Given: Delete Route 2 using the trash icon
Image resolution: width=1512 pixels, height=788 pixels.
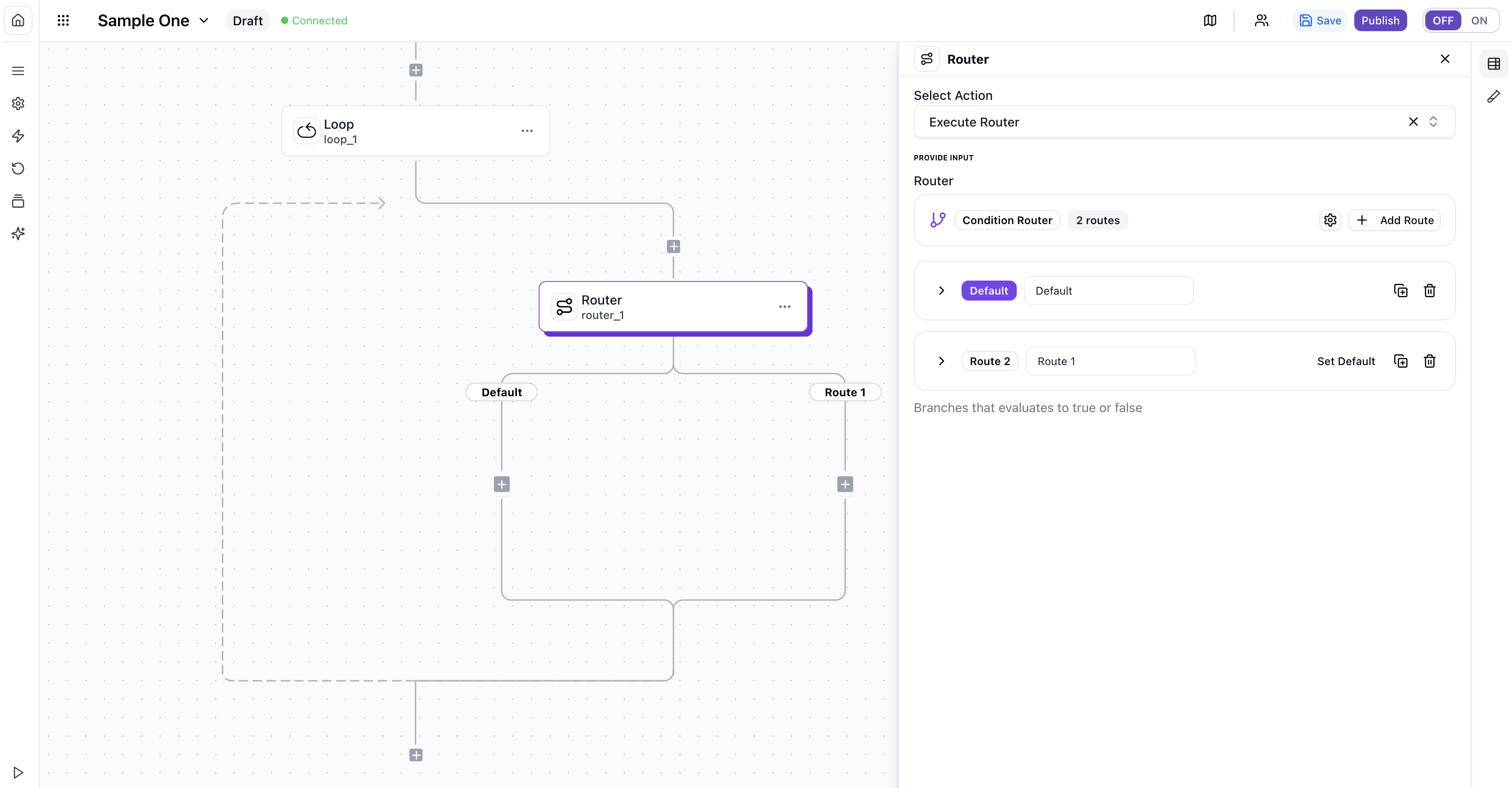Looking at the screenshot, I should pos(1429,361).
